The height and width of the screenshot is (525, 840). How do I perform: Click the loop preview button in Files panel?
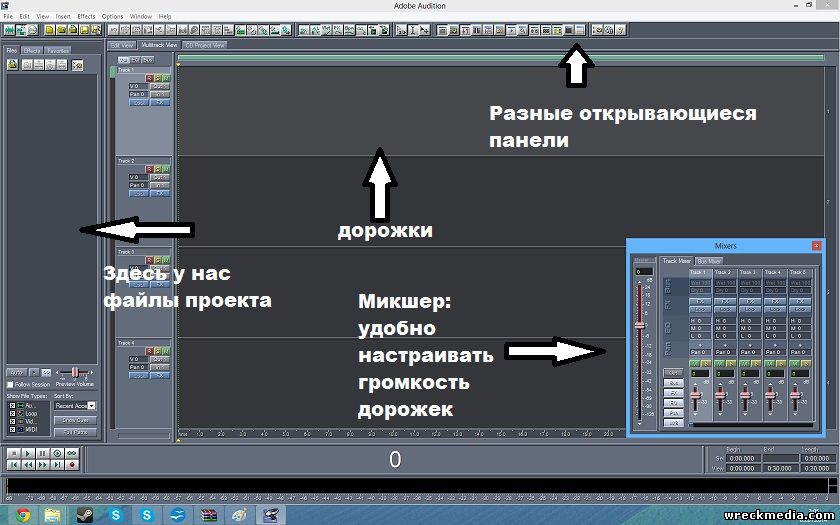click(x=46, y=372)
